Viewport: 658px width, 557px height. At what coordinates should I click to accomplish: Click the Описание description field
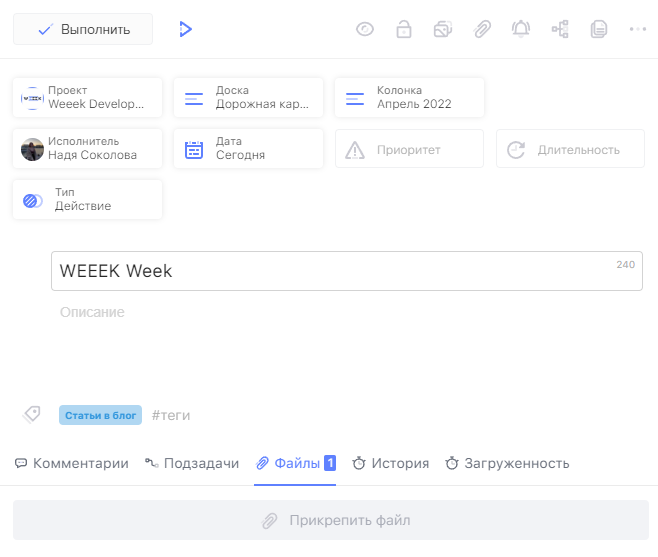pyautogui.click(x=92, y=312)
